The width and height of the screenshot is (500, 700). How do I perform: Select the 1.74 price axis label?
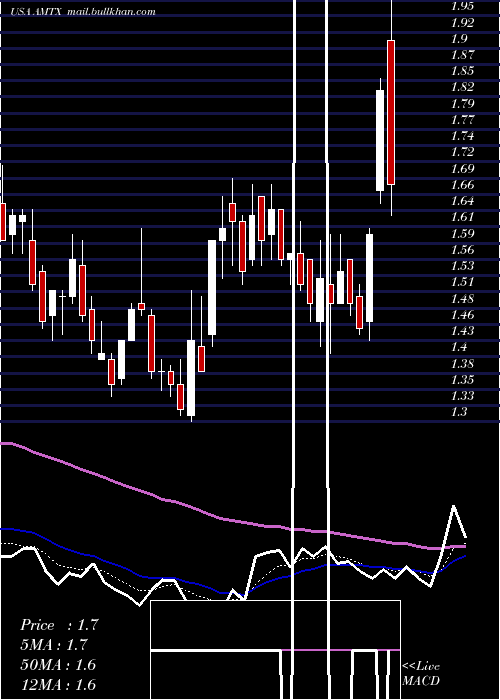click(x=462, y=136)
